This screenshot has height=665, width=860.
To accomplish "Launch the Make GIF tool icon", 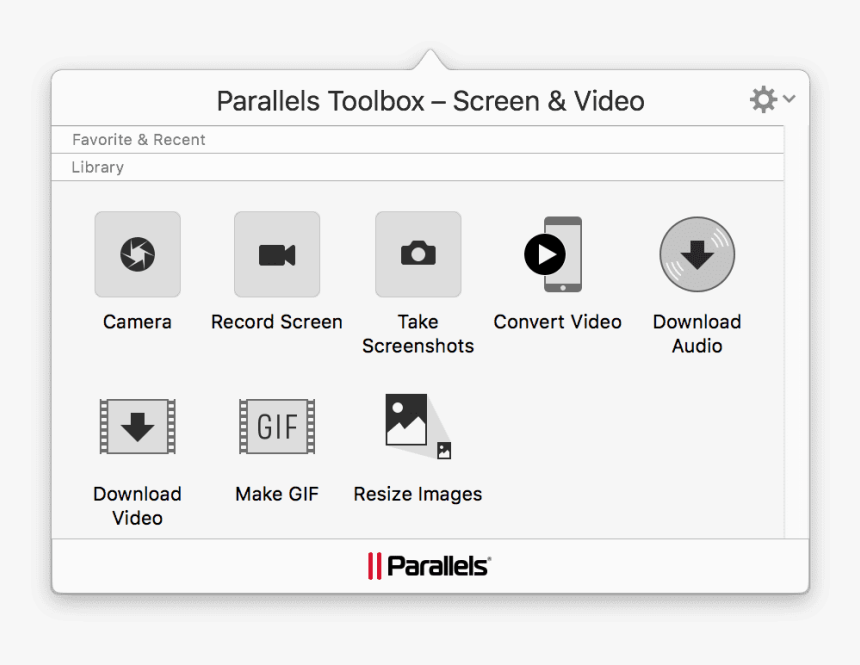I will (x=277, y=426).
